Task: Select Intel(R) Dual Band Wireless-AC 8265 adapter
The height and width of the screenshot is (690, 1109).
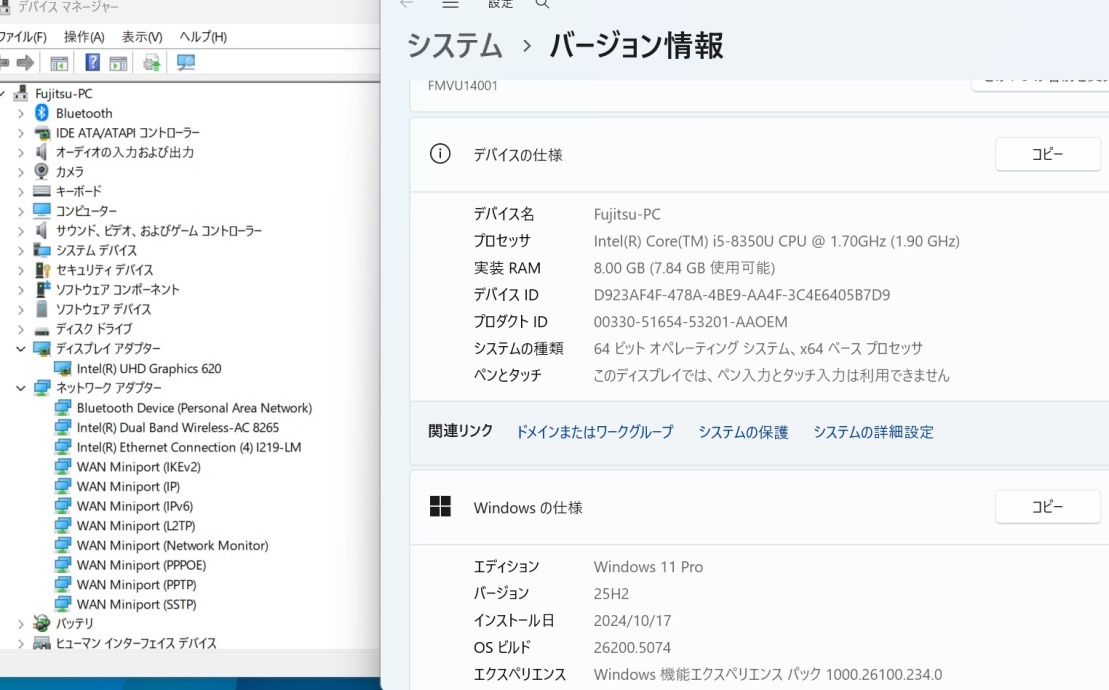Action: pyautogui.click(x=177, y=427)
